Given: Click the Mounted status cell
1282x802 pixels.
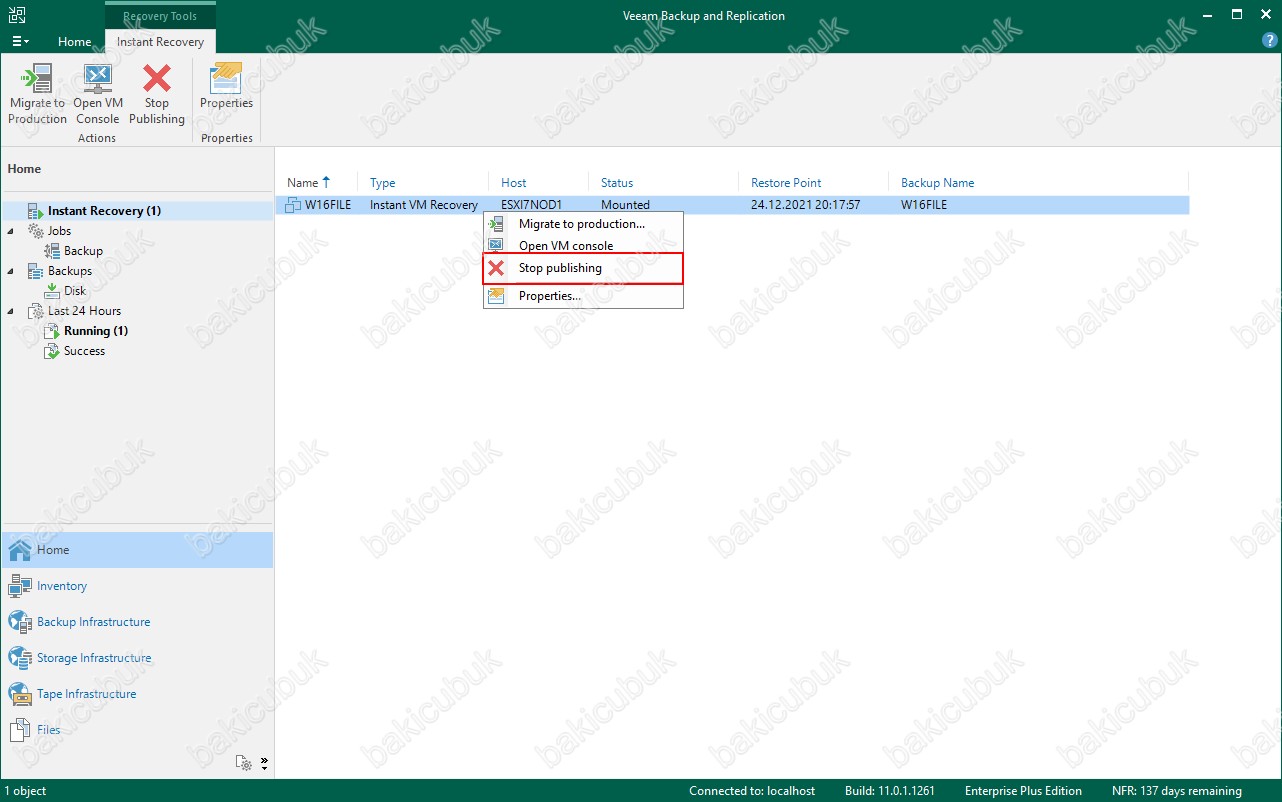Looking at the screenshot, I should (x=625, y=205).
